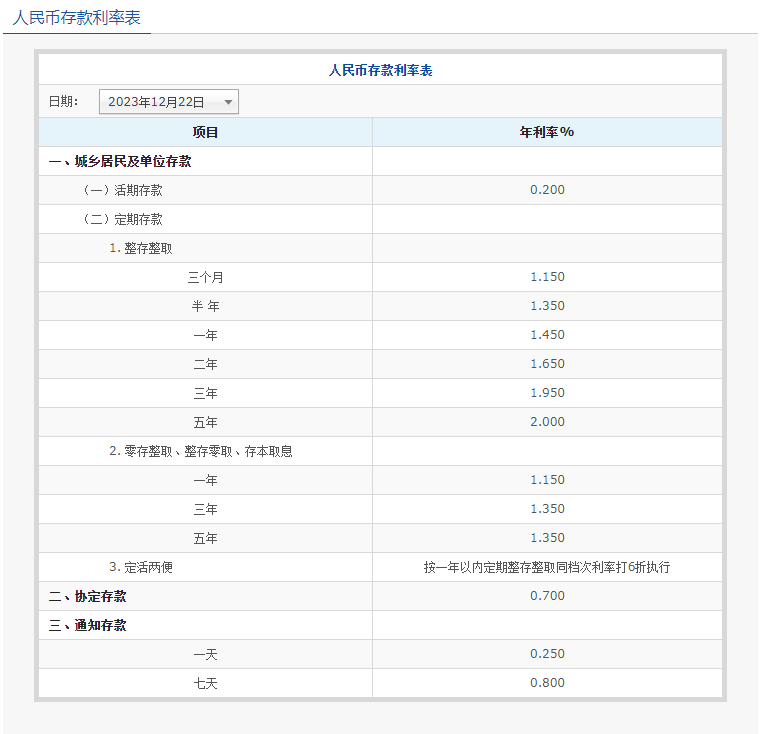Screen dimensions: 760x734
Task: Click the 2.000 rate value
Action: point(547,422)
